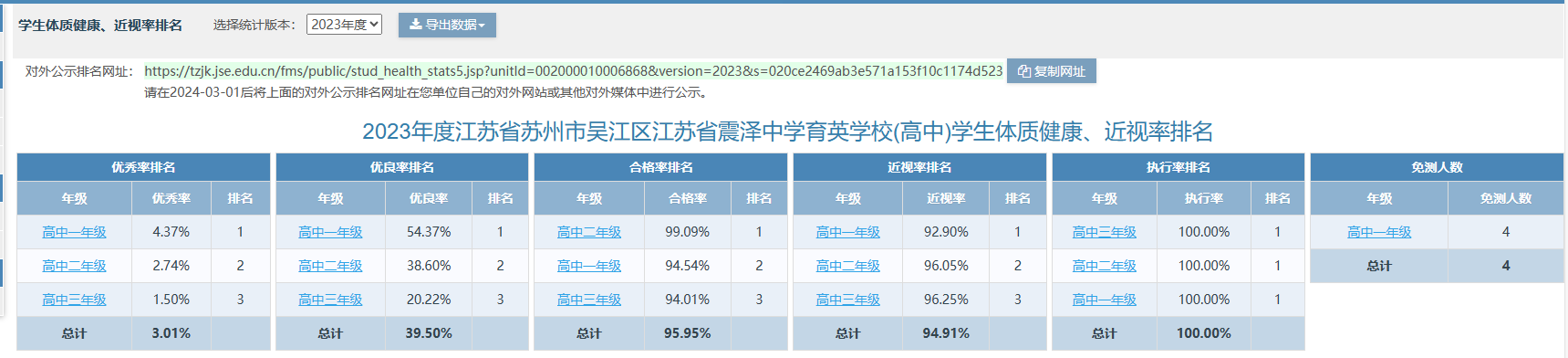Open 高中三年级 in 优良率排名 table
The height and width of the screenshot is (358, 1568).
click(330, 300)
